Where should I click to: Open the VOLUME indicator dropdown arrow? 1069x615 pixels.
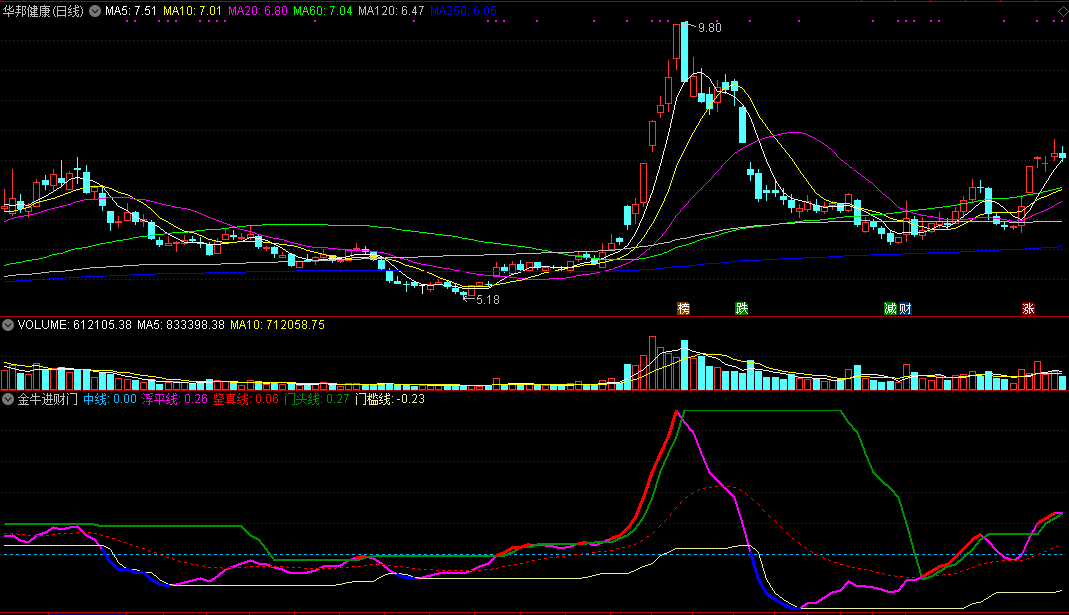click(x=7, y=325)
